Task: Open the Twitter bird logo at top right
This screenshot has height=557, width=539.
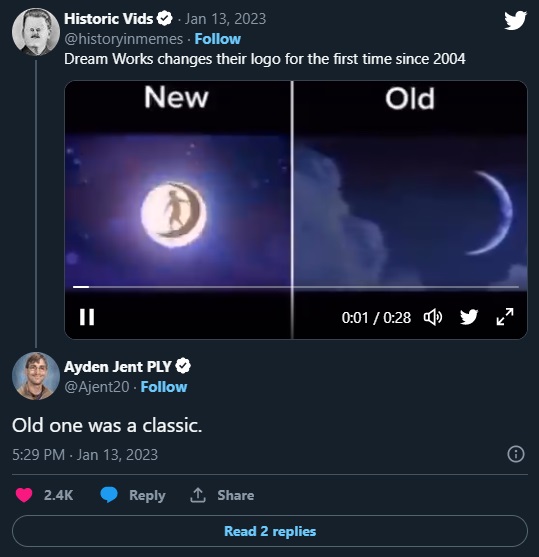Action: tap(515, 20)
